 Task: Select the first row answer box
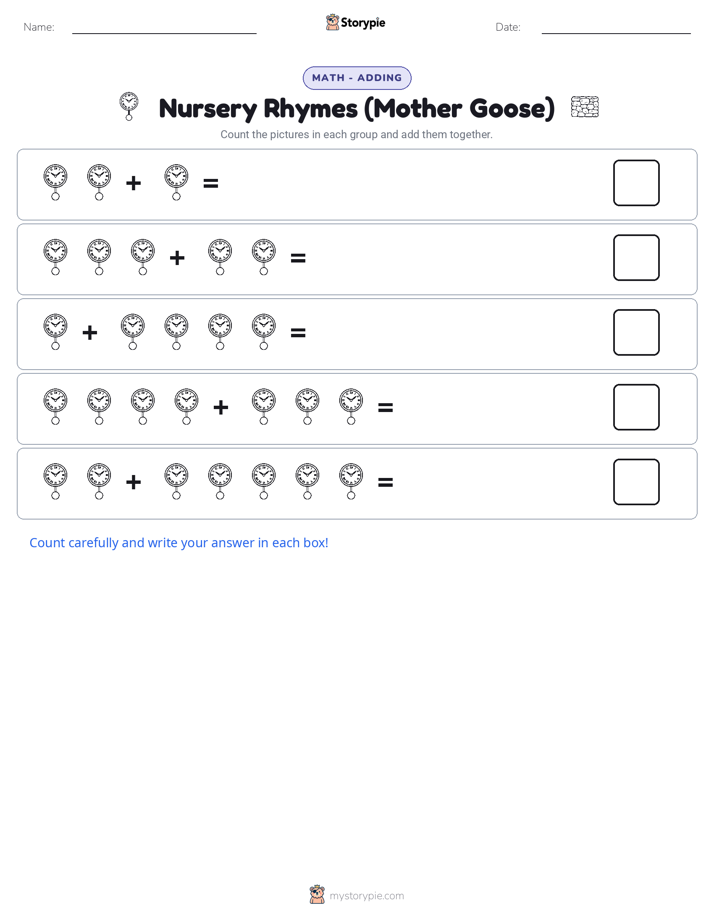(x=636, y=183)
